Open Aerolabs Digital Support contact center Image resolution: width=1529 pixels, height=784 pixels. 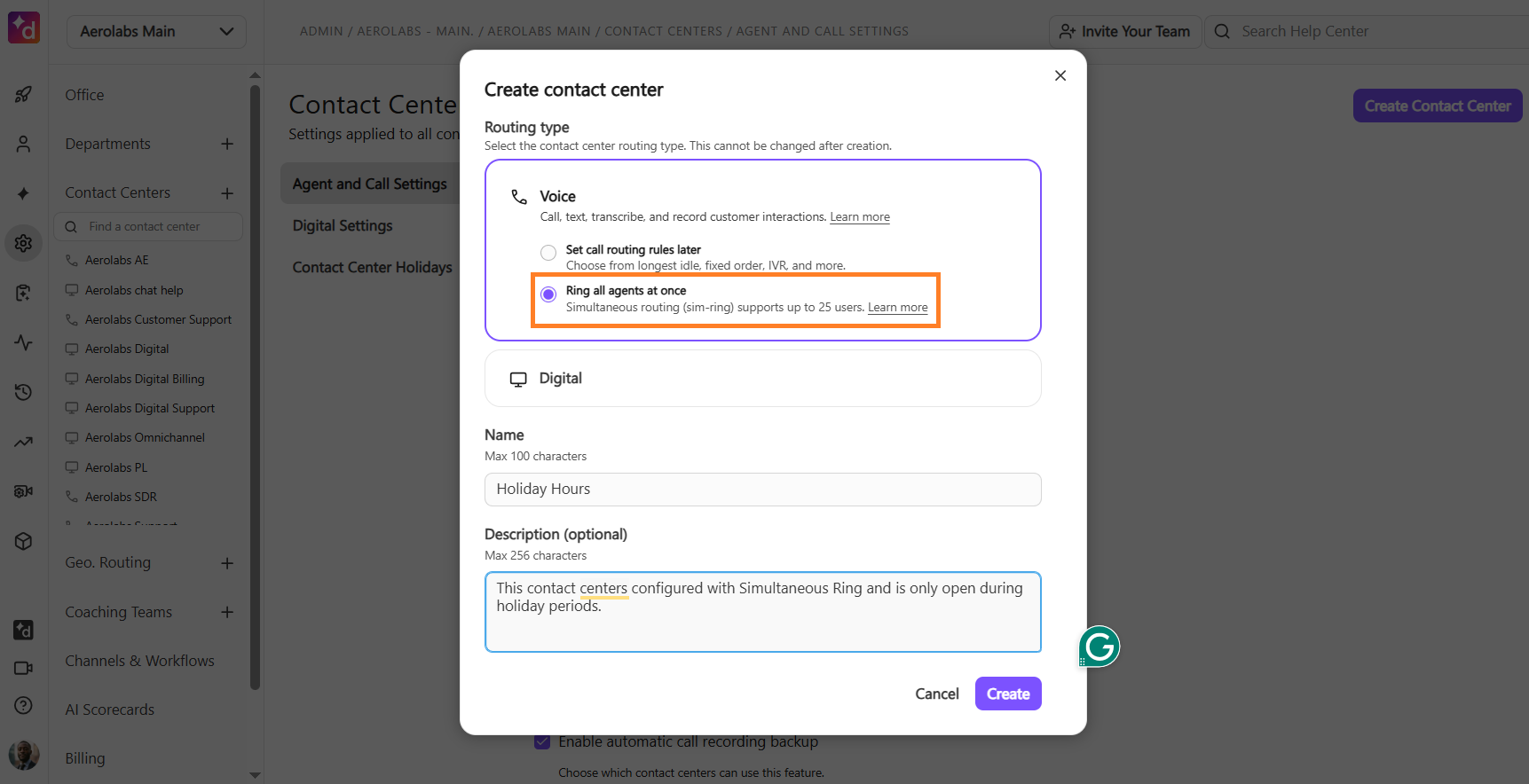click(x=150, y=408)
